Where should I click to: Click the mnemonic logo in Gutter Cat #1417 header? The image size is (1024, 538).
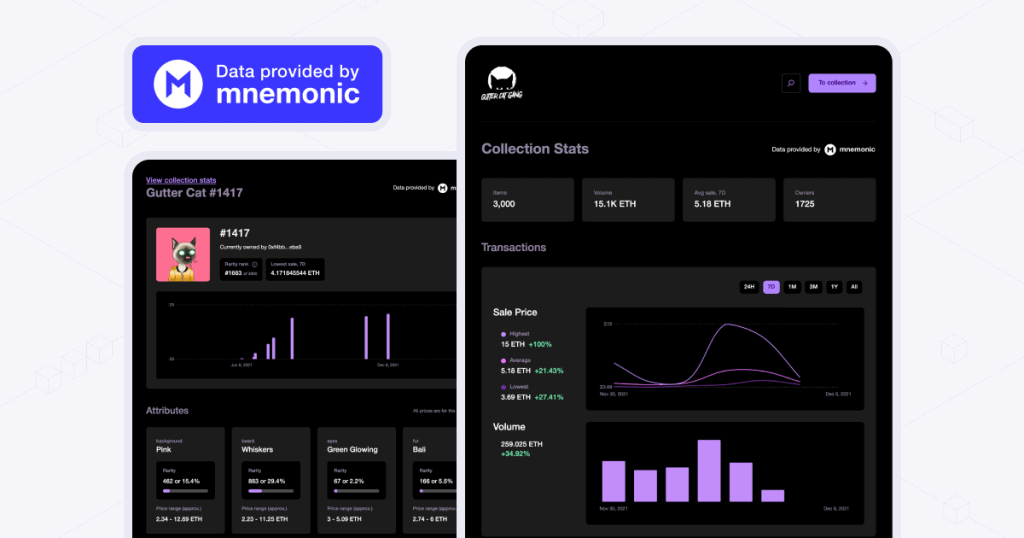(442, 188)
